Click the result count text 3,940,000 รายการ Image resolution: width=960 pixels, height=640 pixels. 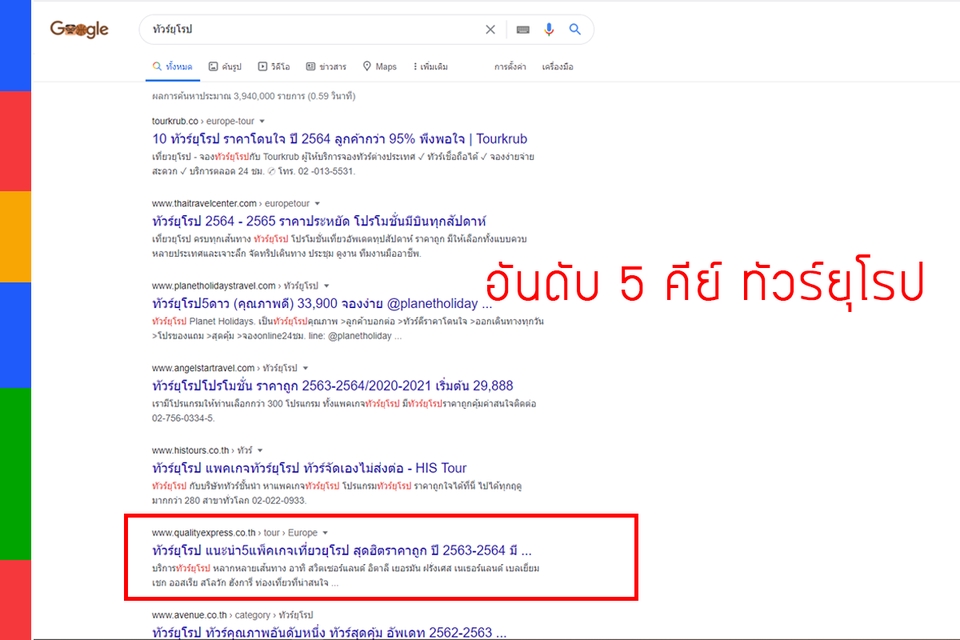click(253, 96)
